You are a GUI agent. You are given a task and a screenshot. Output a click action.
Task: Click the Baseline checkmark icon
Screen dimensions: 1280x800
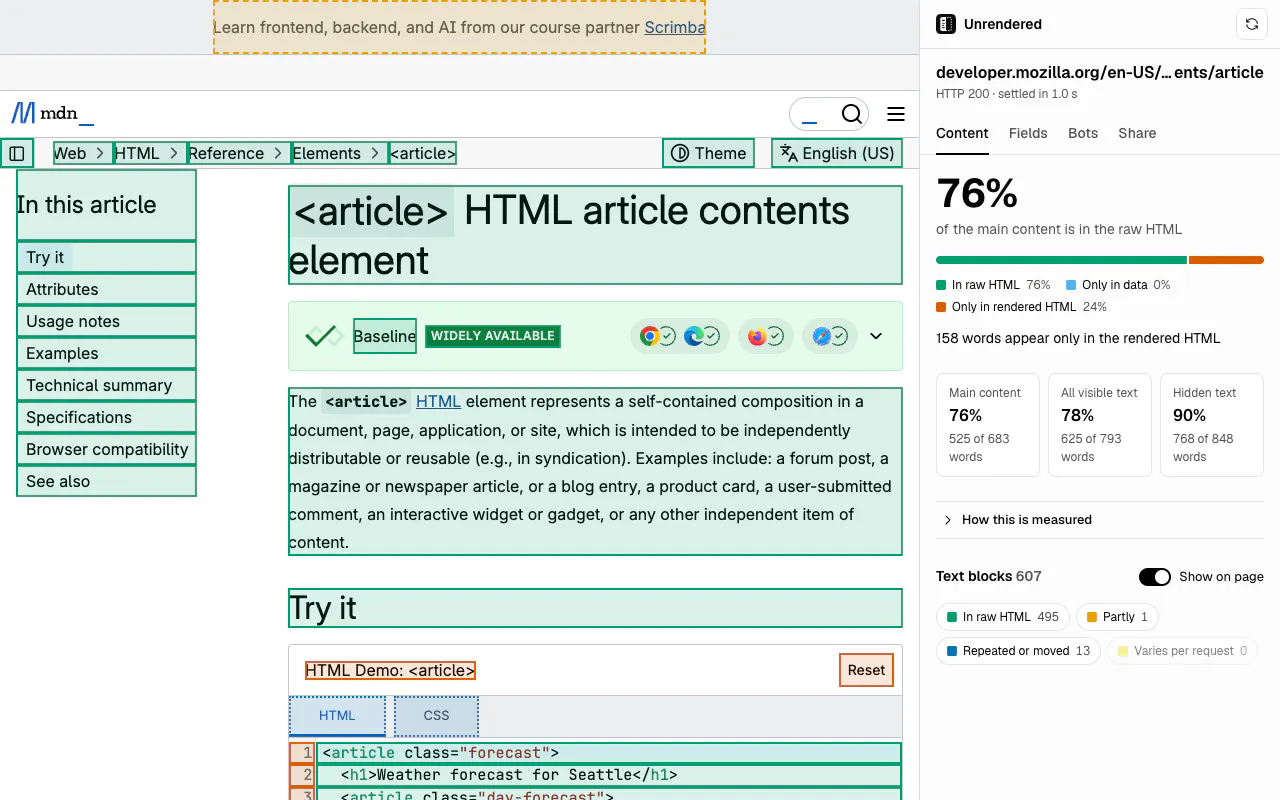click(x=324, y=336)
